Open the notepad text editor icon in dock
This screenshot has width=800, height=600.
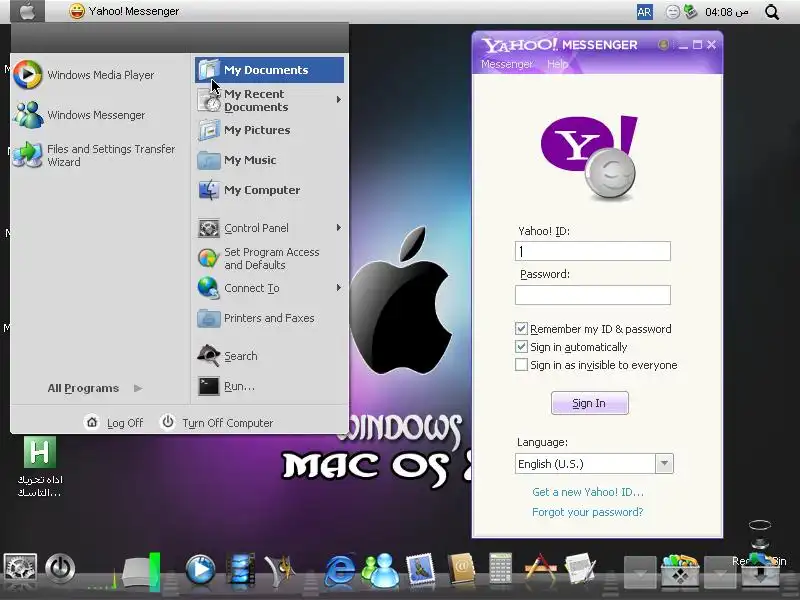[x=580, y=569]
